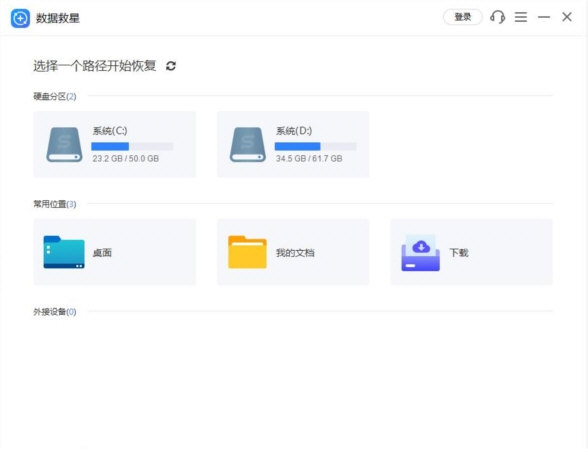
Task: Select the 系统(D:) drive icon
Action: tap(248, 145)
